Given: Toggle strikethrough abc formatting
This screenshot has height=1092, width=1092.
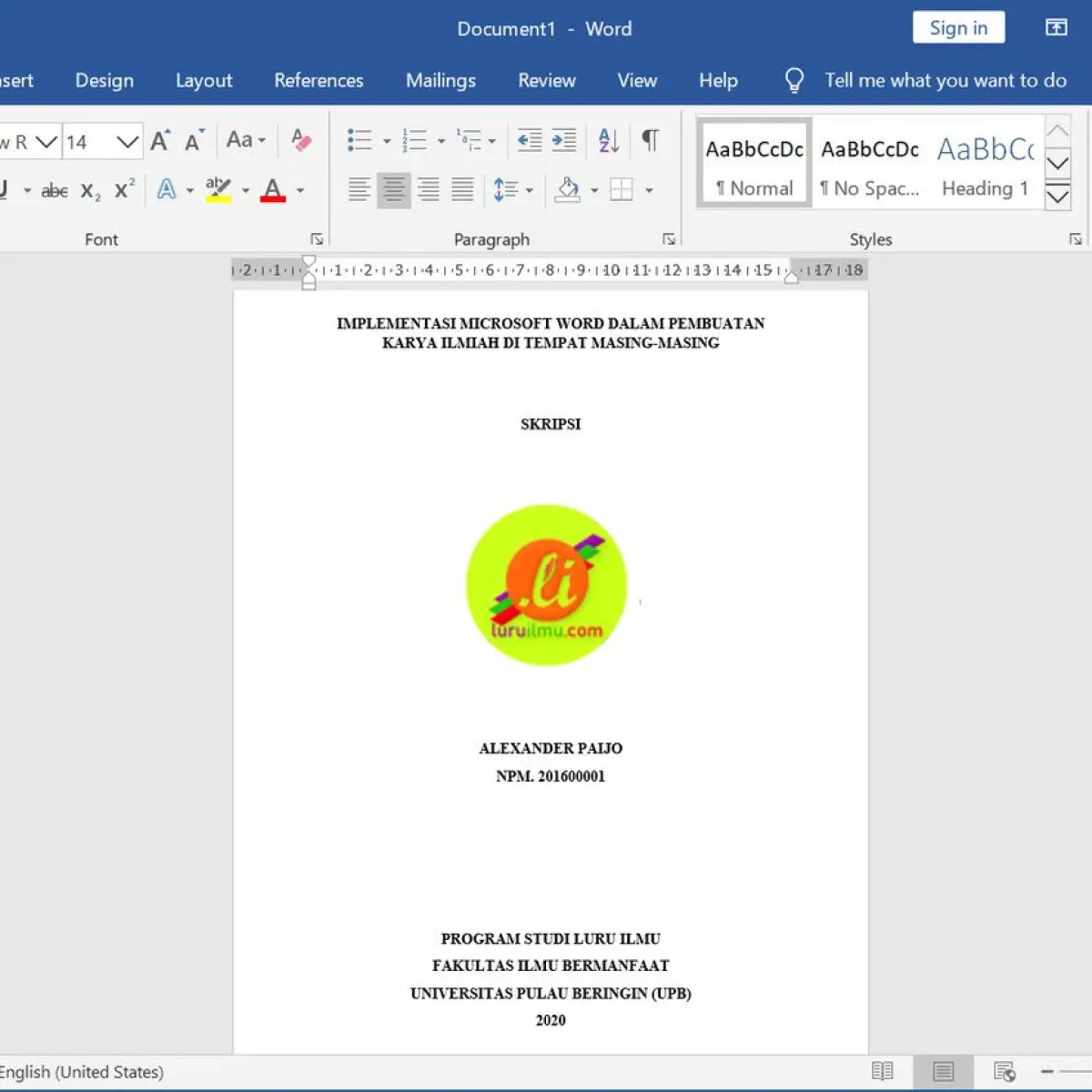Looking at the screenshot, I should pyautogui.click(x=55, y=190).
